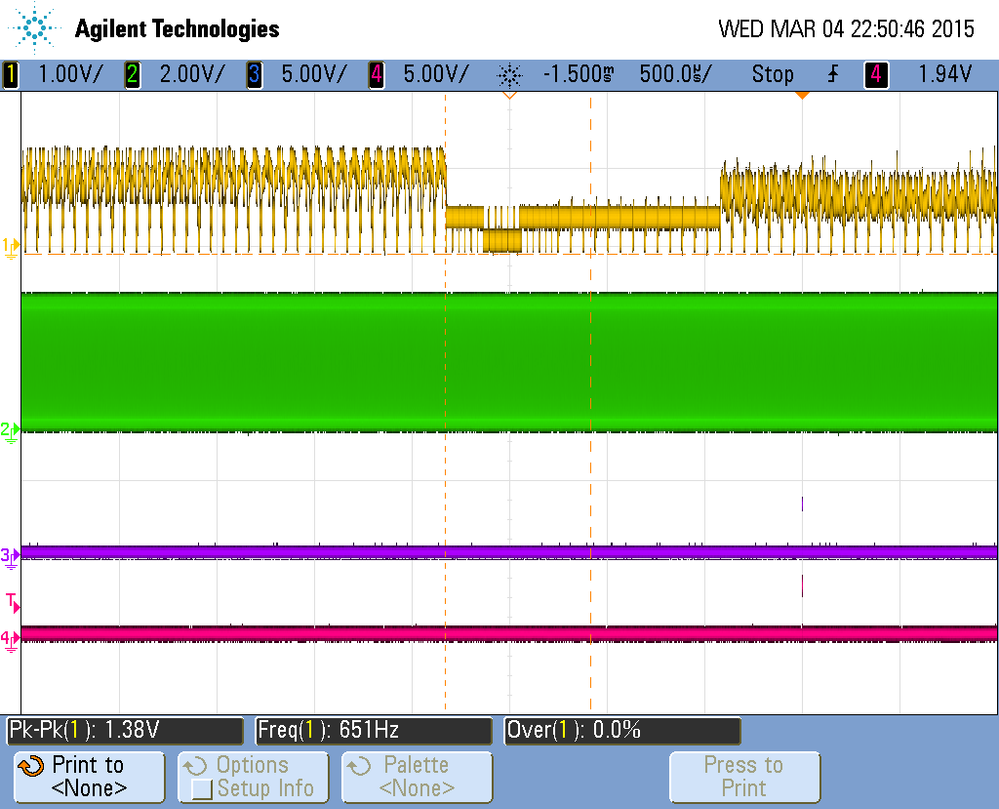999x809 pixels.
Task: Click the trigger source channel 4 badge
Action: point(876,75)
